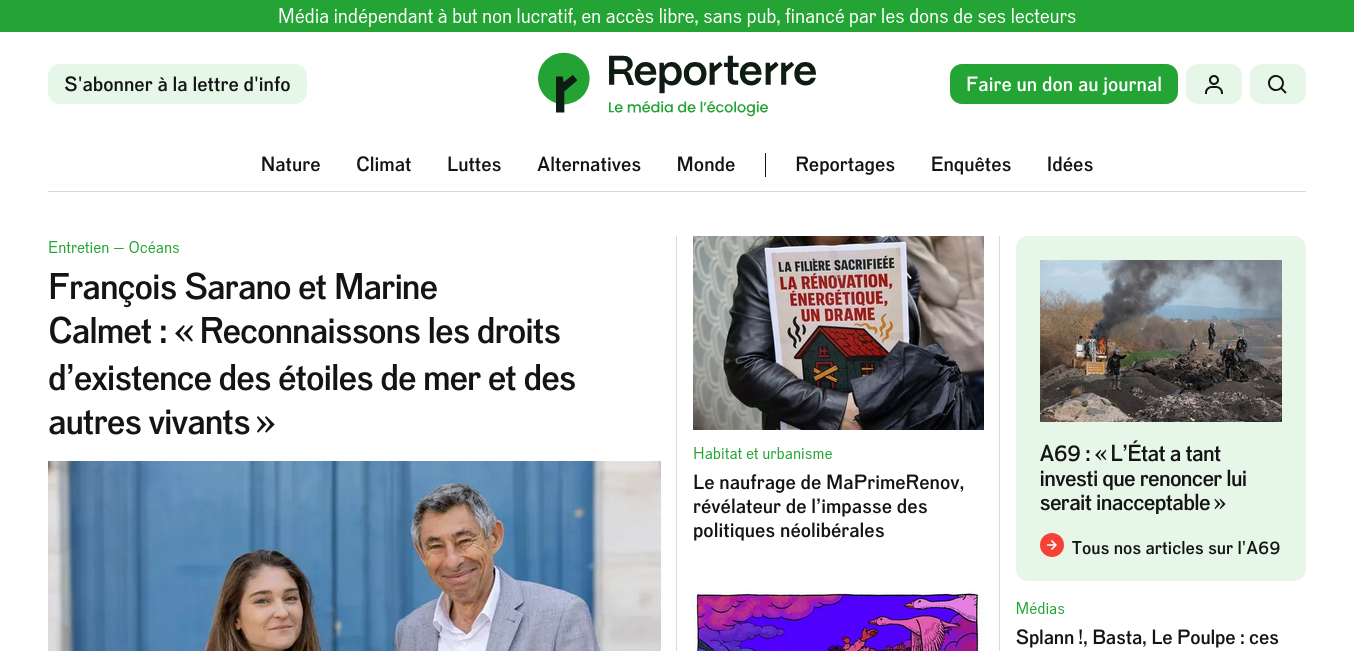Screen dimensions: 1366x651
Task: Click the red arrow icon for A69 articles
Action: [x=1052, y=545]
